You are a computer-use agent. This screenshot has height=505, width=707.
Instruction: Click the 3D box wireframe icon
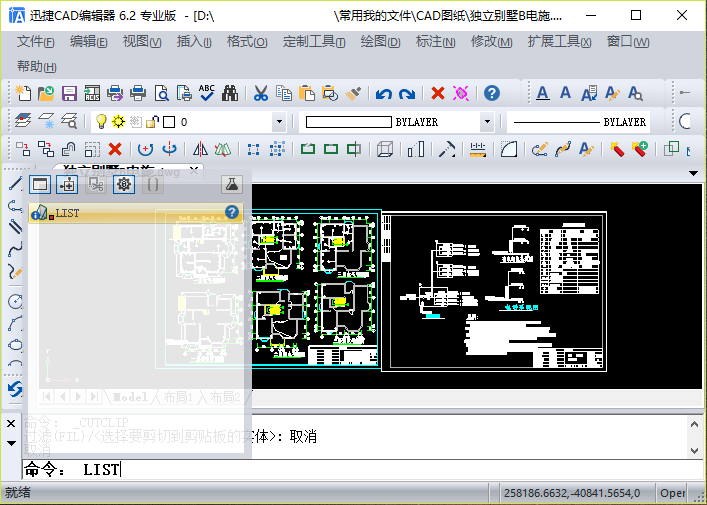385,149
